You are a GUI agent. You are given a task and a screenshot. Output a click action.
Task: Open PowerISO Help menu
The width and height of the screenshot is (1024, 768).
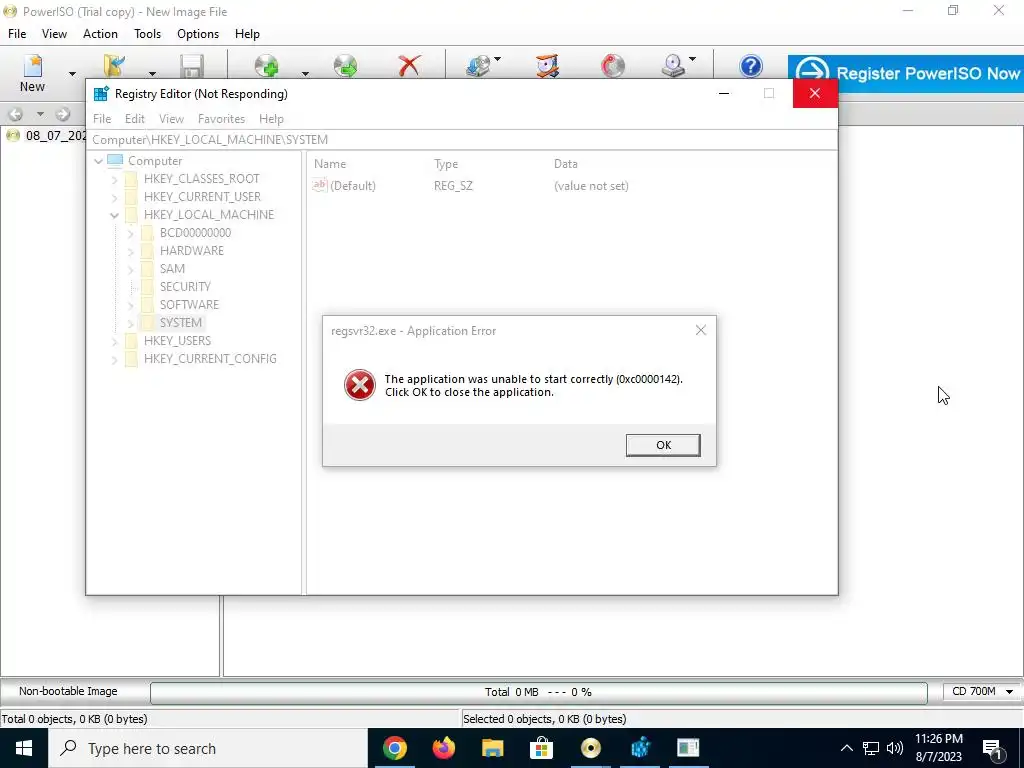[247, 34]
